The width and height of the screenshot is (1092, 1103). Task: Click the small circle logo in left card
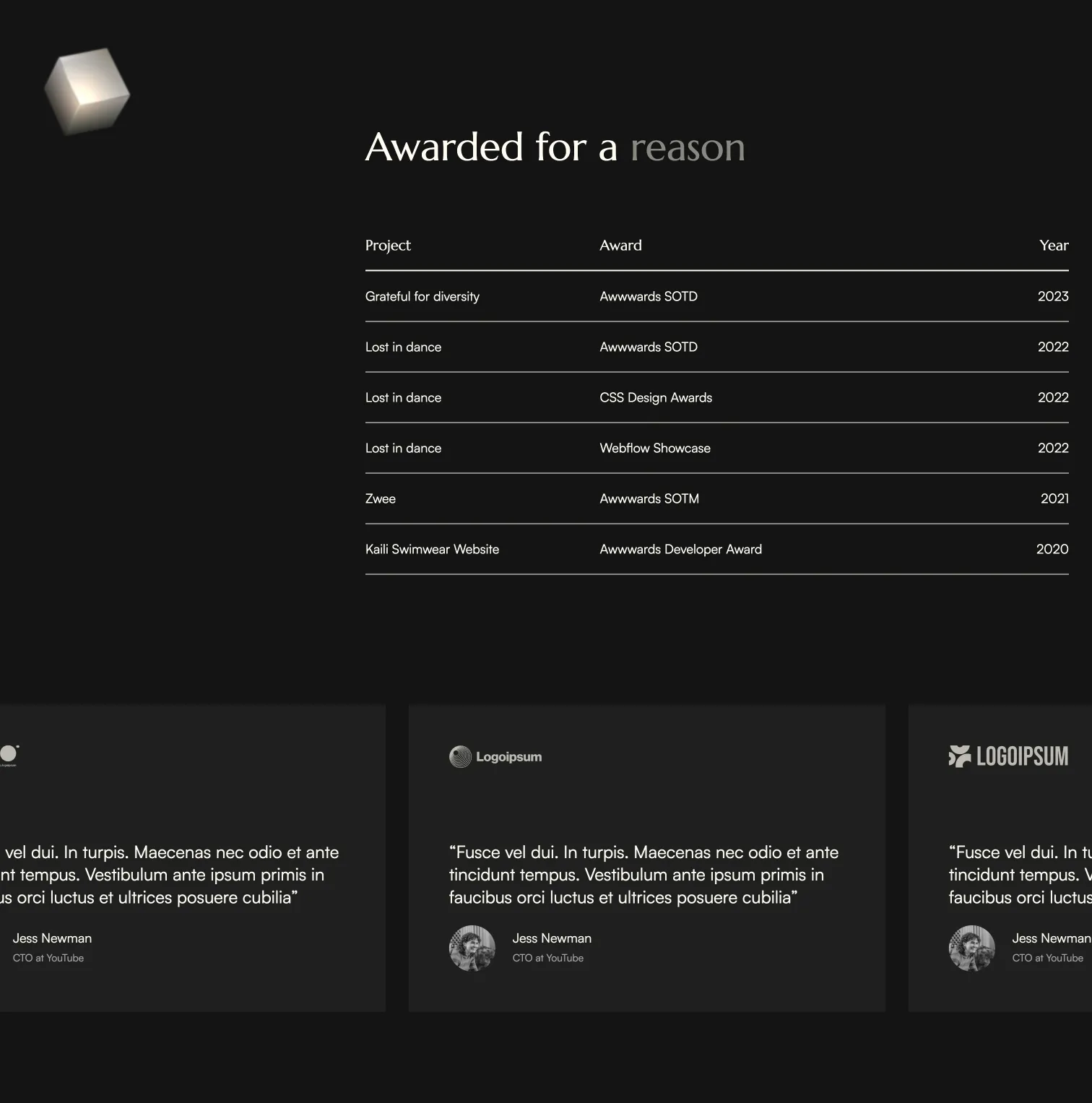click(9, 755)
